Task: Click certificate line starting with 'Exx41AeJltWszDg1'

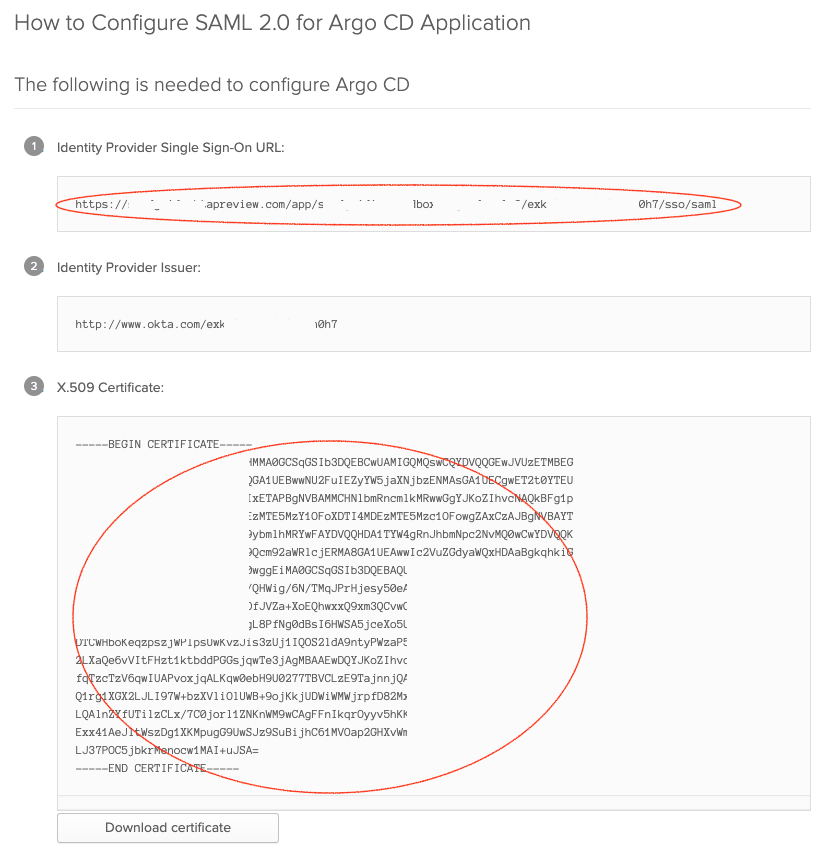Action: tap(241, 732)
